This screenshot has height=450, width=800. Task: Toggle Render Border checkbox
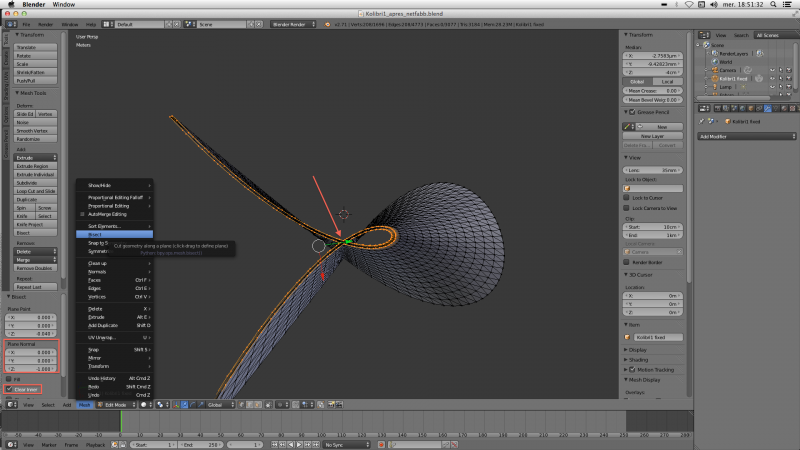pyautogui.click(x=627, y=262)
